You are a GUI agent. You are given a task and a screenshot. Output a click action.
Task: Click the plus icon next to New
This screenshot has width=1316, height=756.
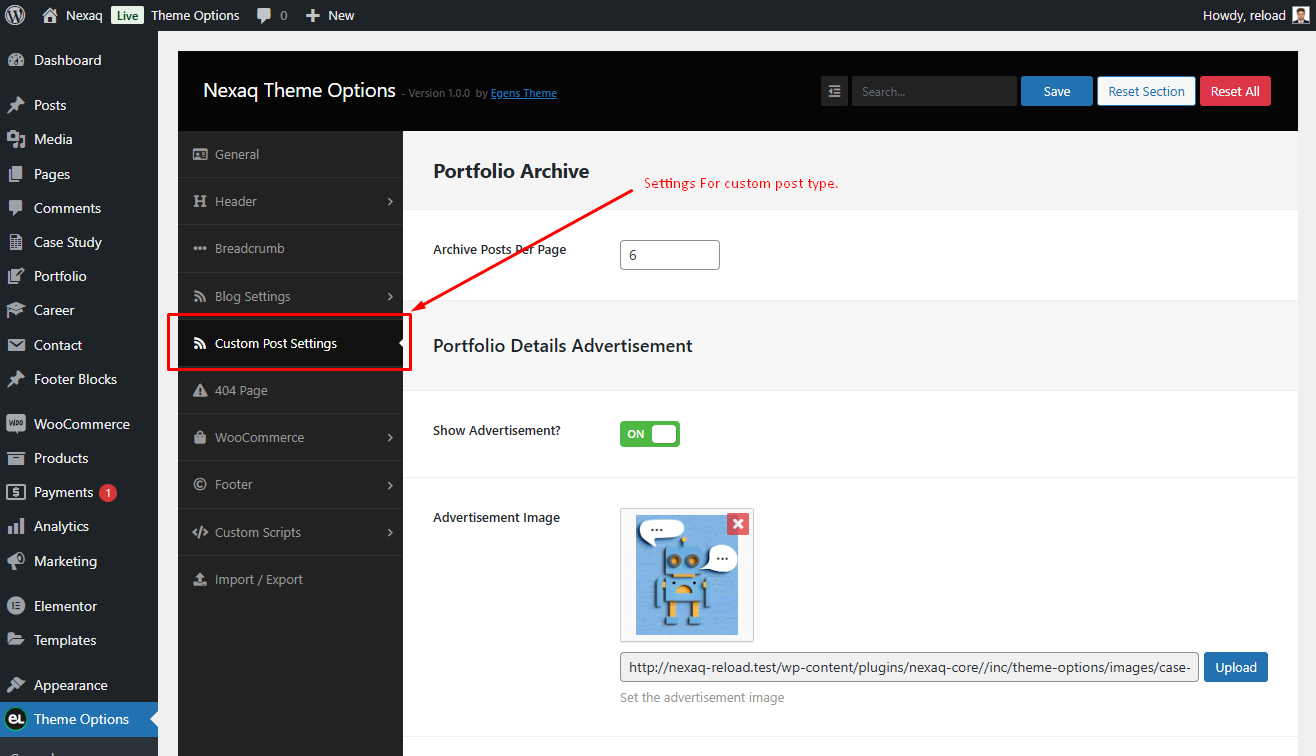click(313, 16)
